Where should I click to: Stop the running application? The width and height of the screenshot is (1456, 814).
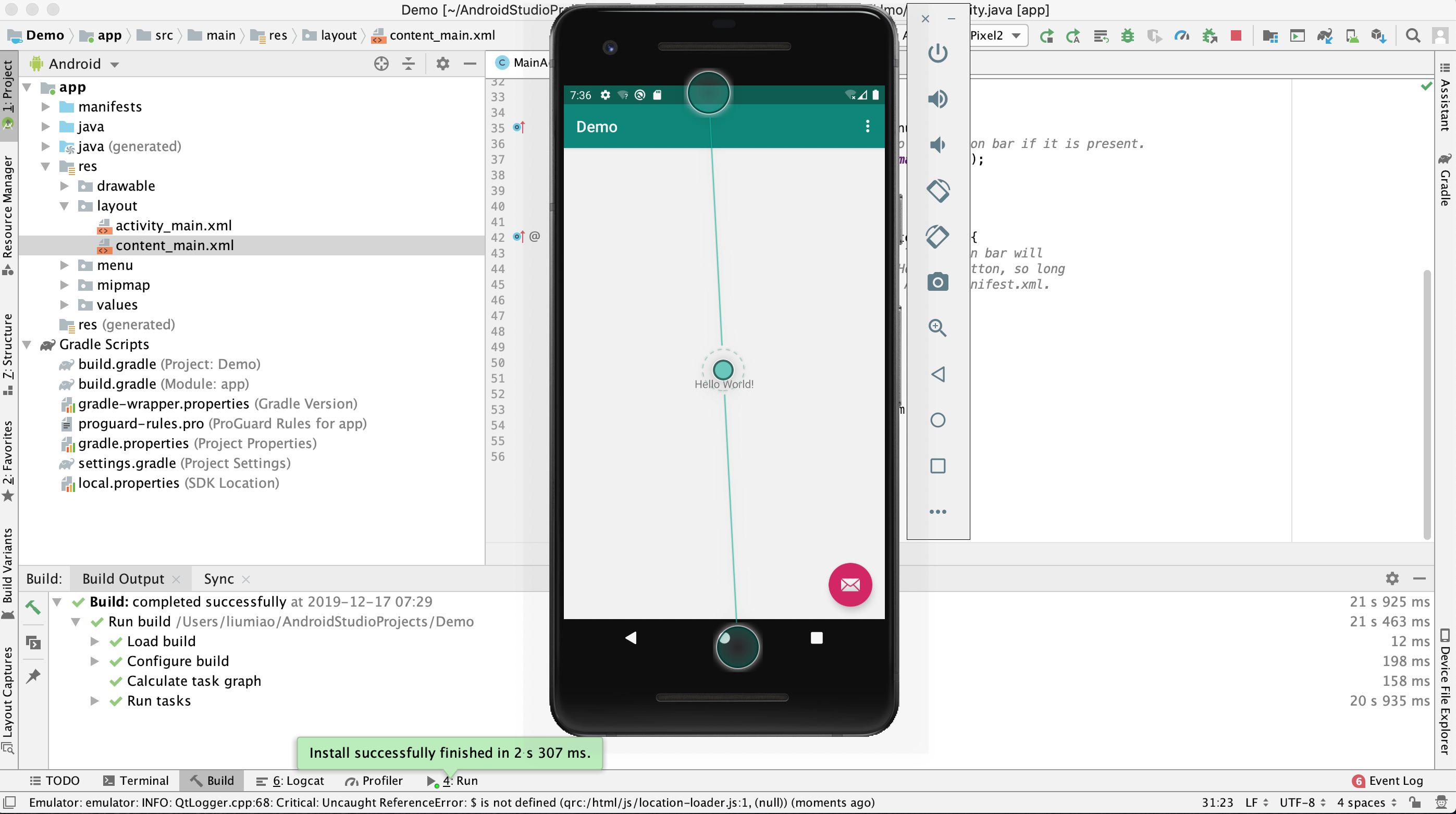pyautogui.click(x=1237, y=35)
